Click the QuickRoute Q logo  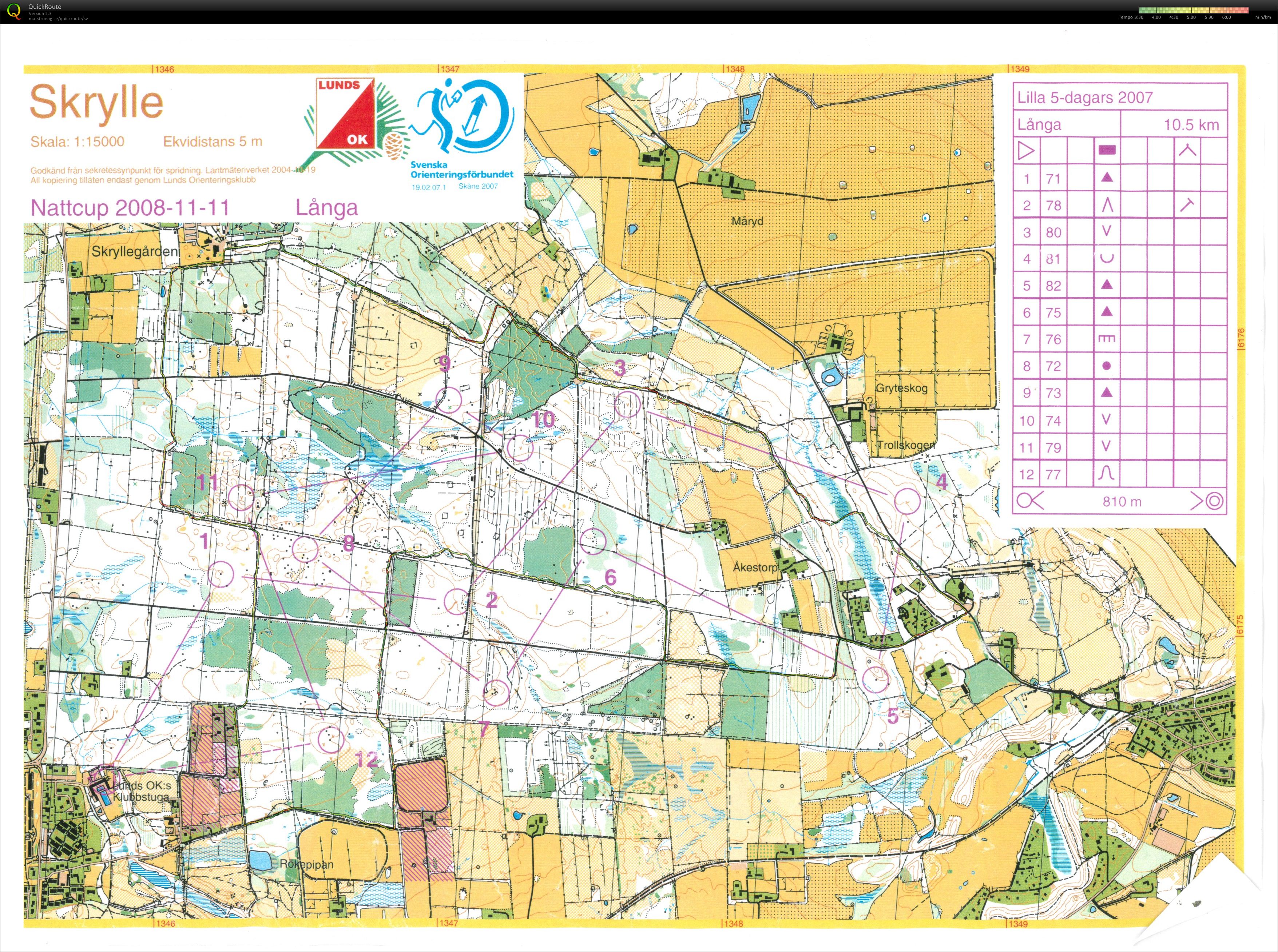pos(13,11)
